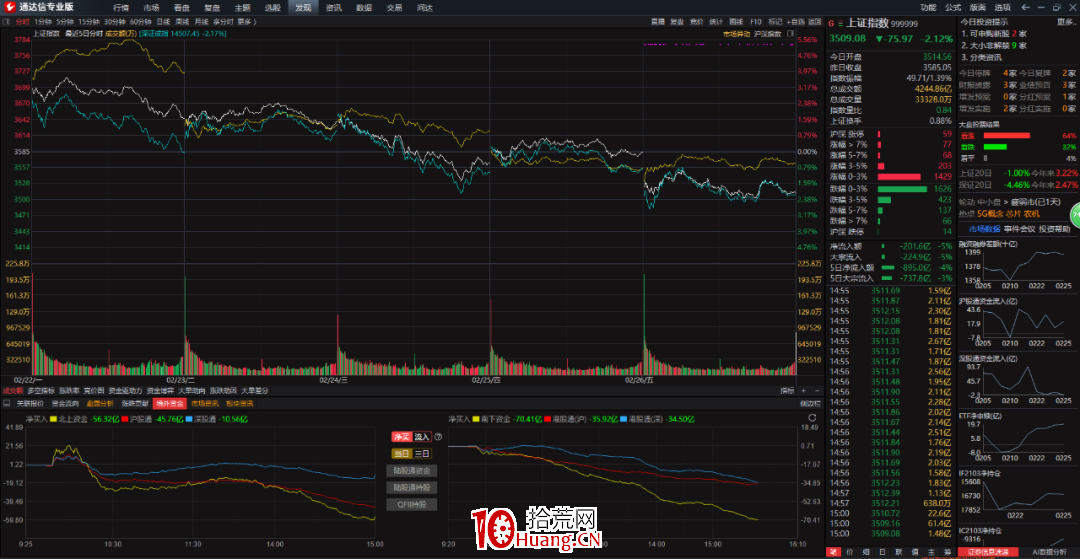Open the green list icon next to 上证指数
Image resolution: width=1080 pixels, height=559 pixels.
pos(840,23)
